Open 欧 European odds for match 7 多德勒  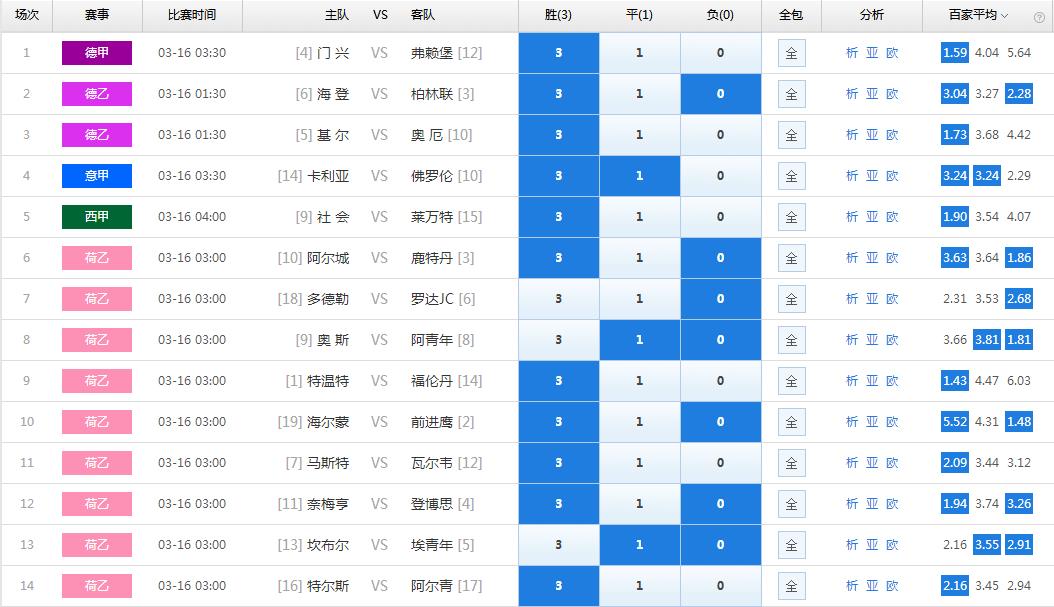coord(892,299)
